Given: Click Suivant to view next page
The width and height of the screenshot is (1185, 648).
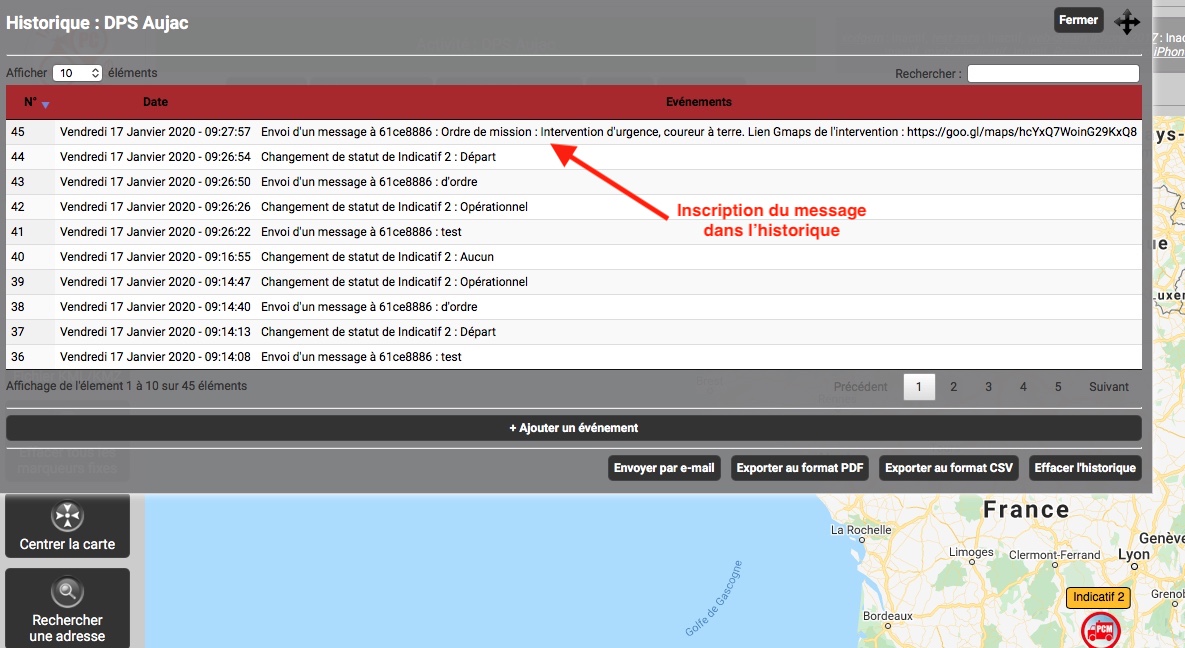Looking at the screenshot, I should pyautogui.click(x=1109, y=386).
